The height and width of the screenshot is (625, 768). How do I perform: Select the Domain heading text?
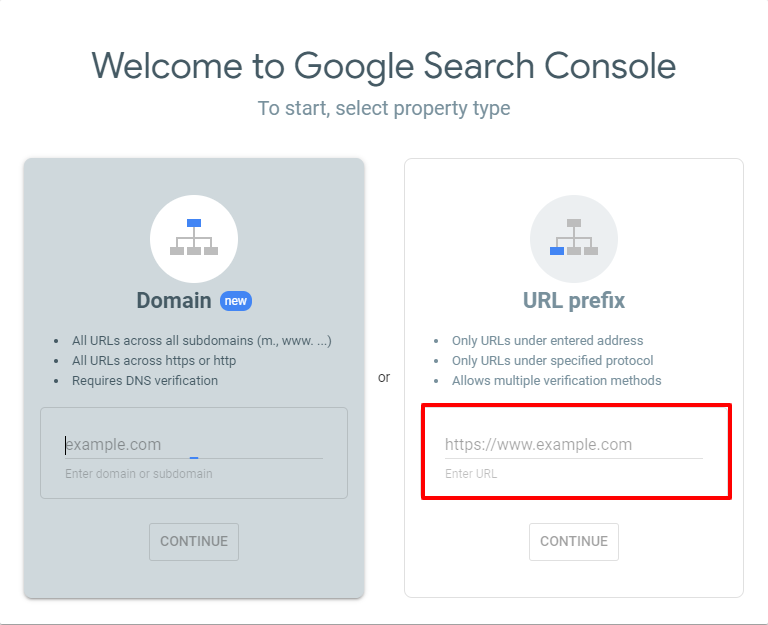pos(174,300)
